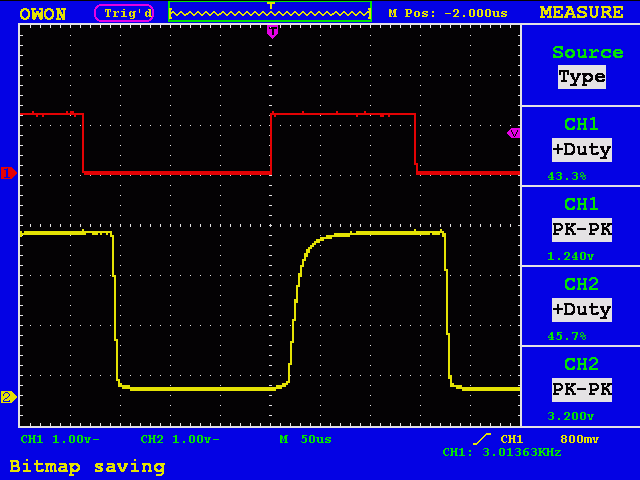Click the magenta T trigger position marker
The width and height of the screenshot is (640, 480).
pyautogui.click(x=272, y=32)
